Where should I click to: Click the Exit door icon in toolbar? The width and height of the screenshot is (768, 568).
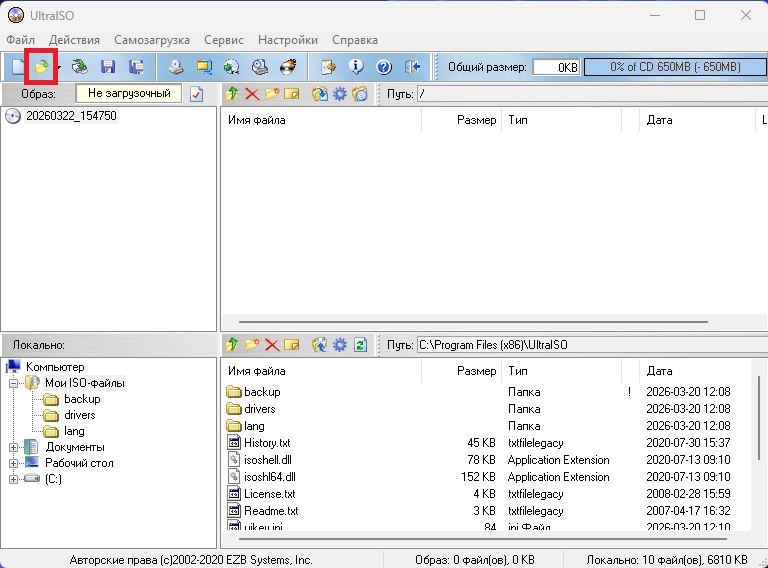(412, 67)
